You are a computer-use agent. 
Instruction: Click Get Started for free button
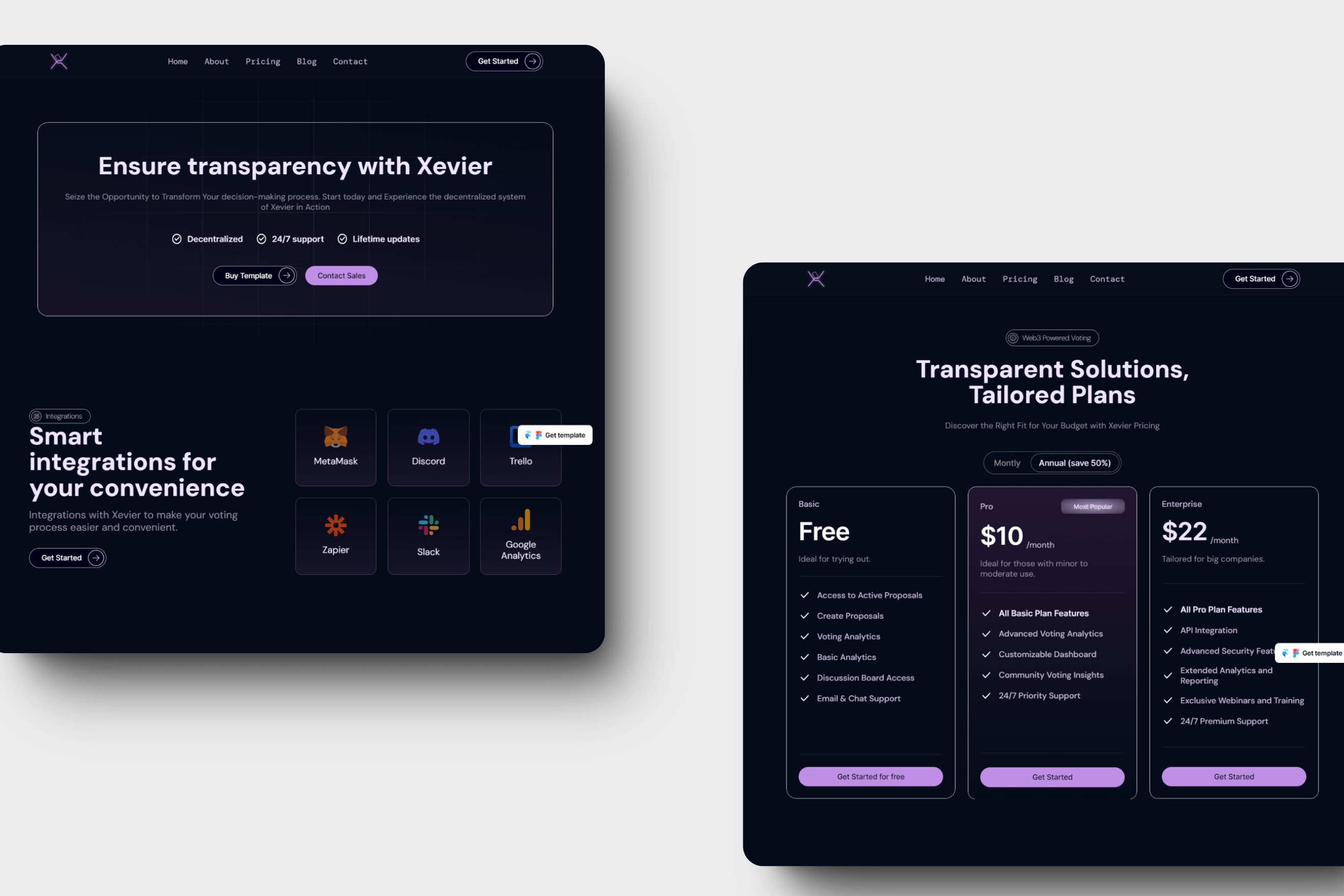coord(869,776)
